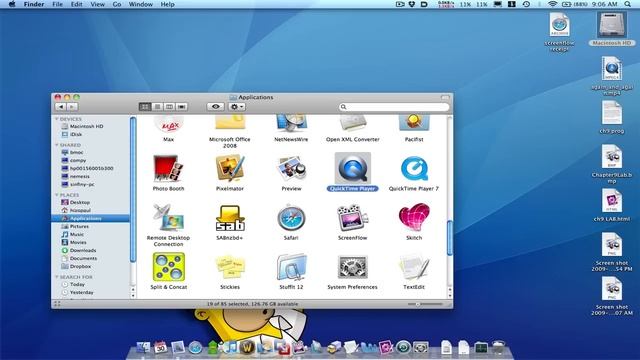Image resolution: width=640 pixels, height=360 pixels.
Task: Select the Split & Concat icon
Action: (169, 267)
